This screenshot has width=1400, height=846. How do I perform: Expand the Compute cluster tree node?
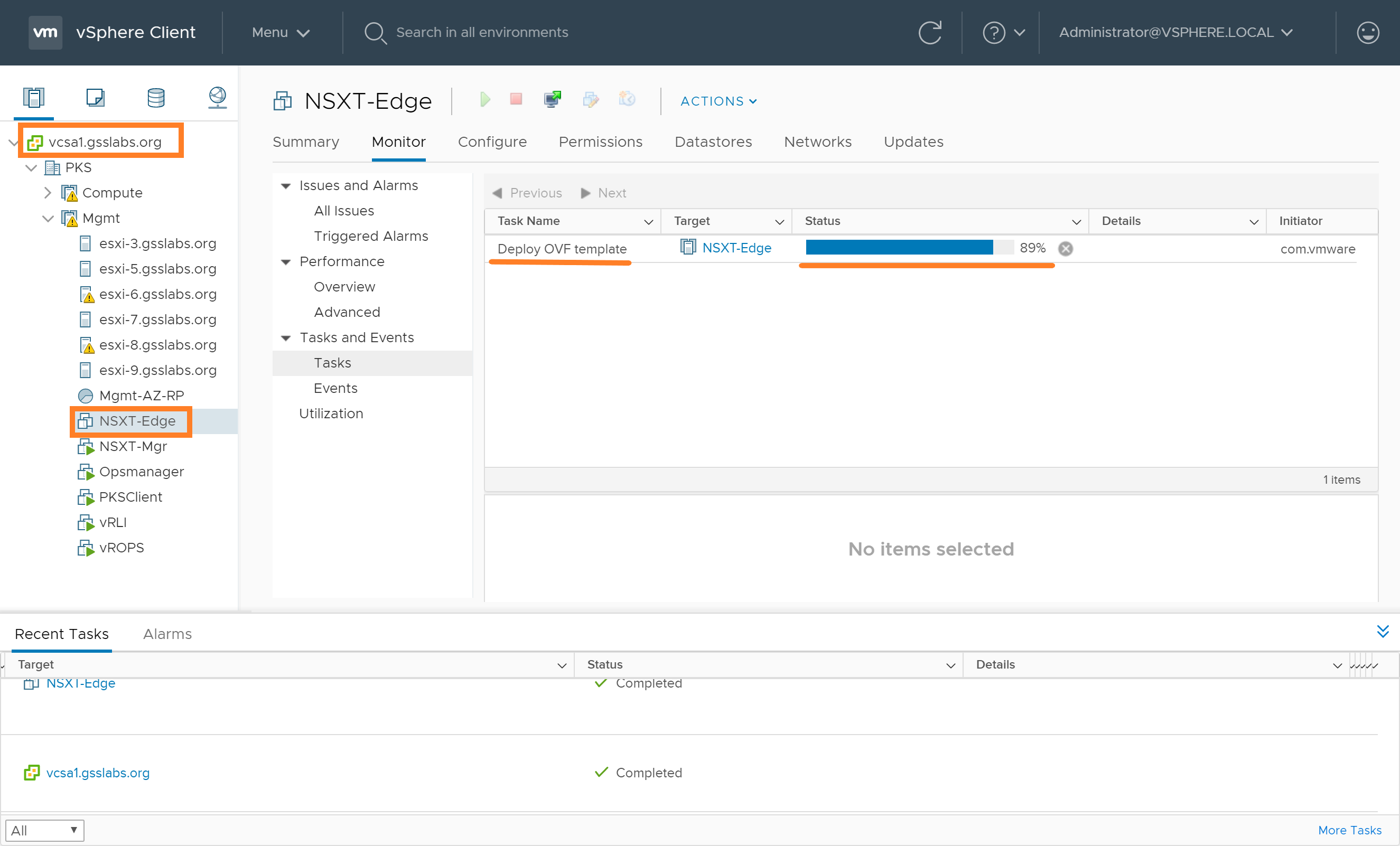(48, 193)
